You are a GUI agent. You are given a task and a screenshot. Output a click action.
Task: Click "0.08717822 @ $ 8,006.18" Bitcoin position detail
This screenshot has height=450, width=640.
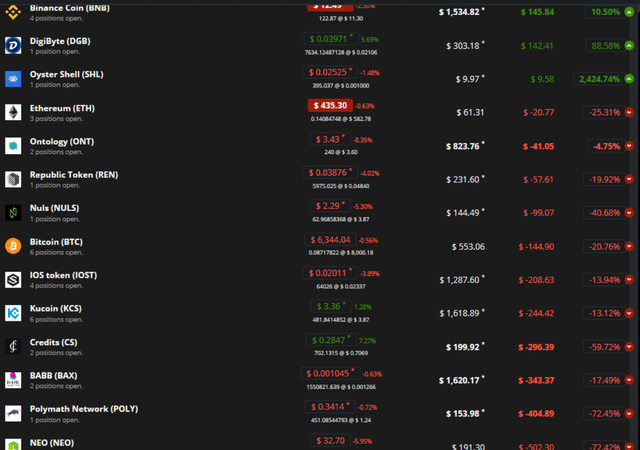pos(341,253)
